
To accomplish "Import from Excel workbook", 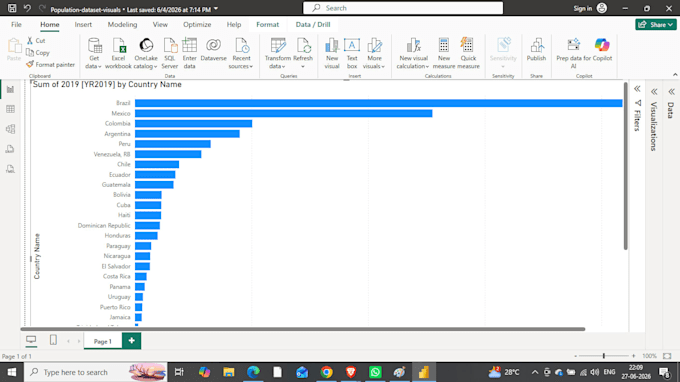I will [118, 53].
